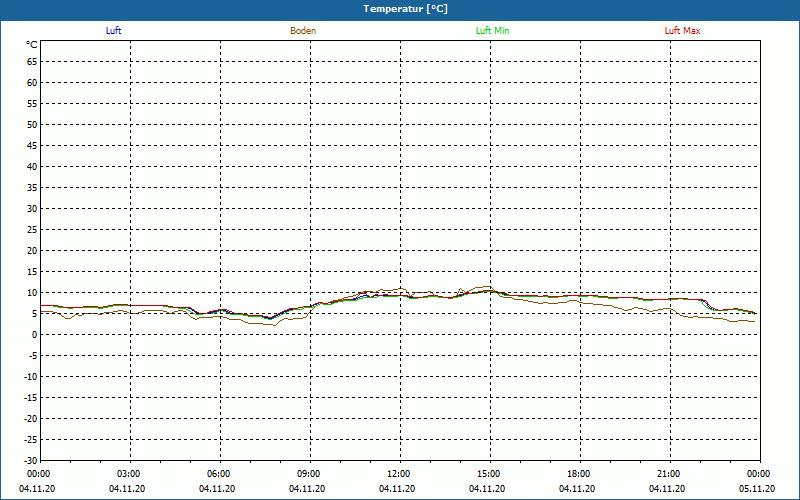Screen dimensions: 800x500
Task: Click the 40 y-axis value
Action: point(32,166)
